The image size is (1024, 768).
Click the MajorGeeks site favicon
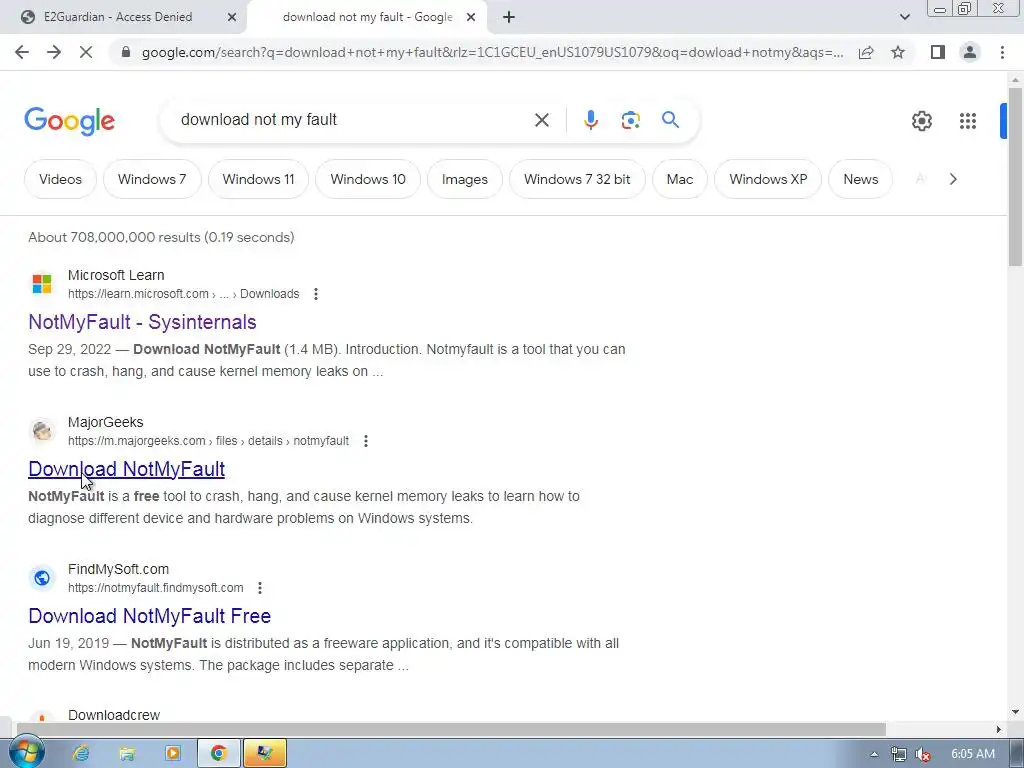coord(42,431)
